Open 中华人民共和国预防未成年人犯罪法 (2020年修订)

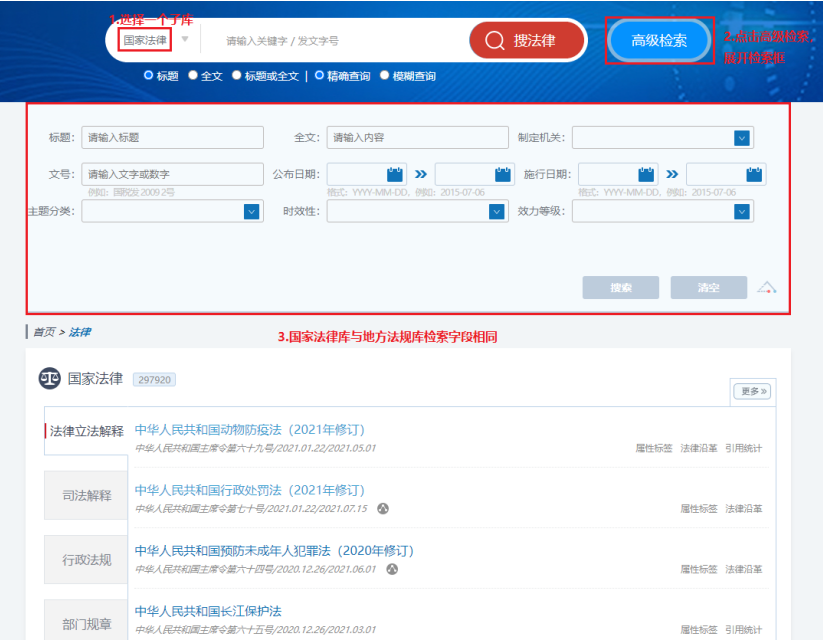pos(274,551)
